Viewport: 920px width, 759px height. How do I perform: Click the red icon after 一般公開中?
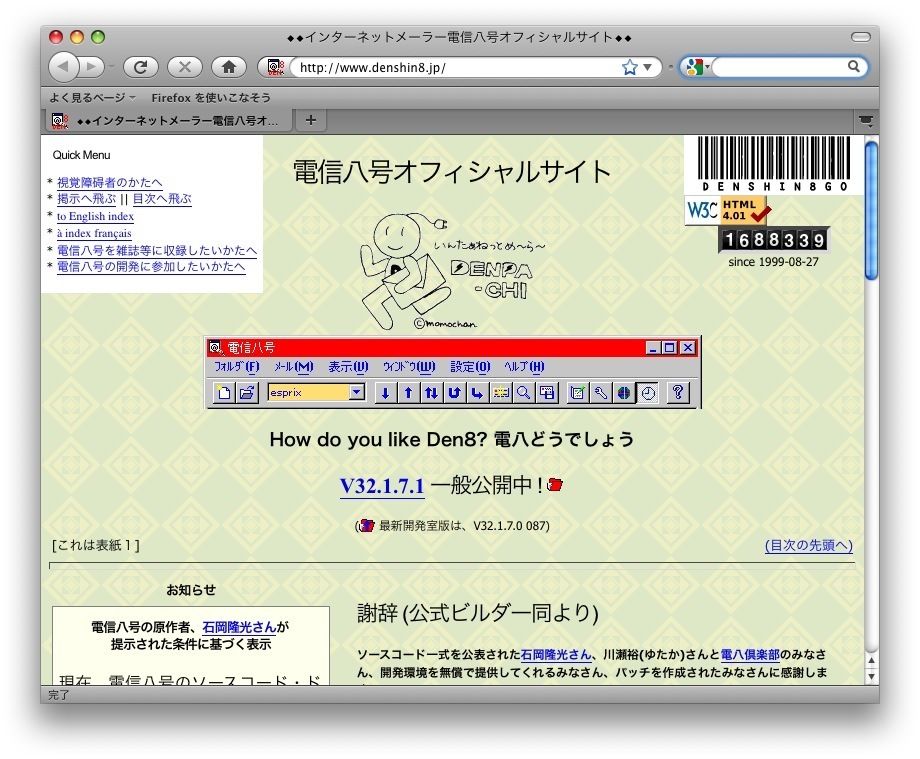(555, 485)
